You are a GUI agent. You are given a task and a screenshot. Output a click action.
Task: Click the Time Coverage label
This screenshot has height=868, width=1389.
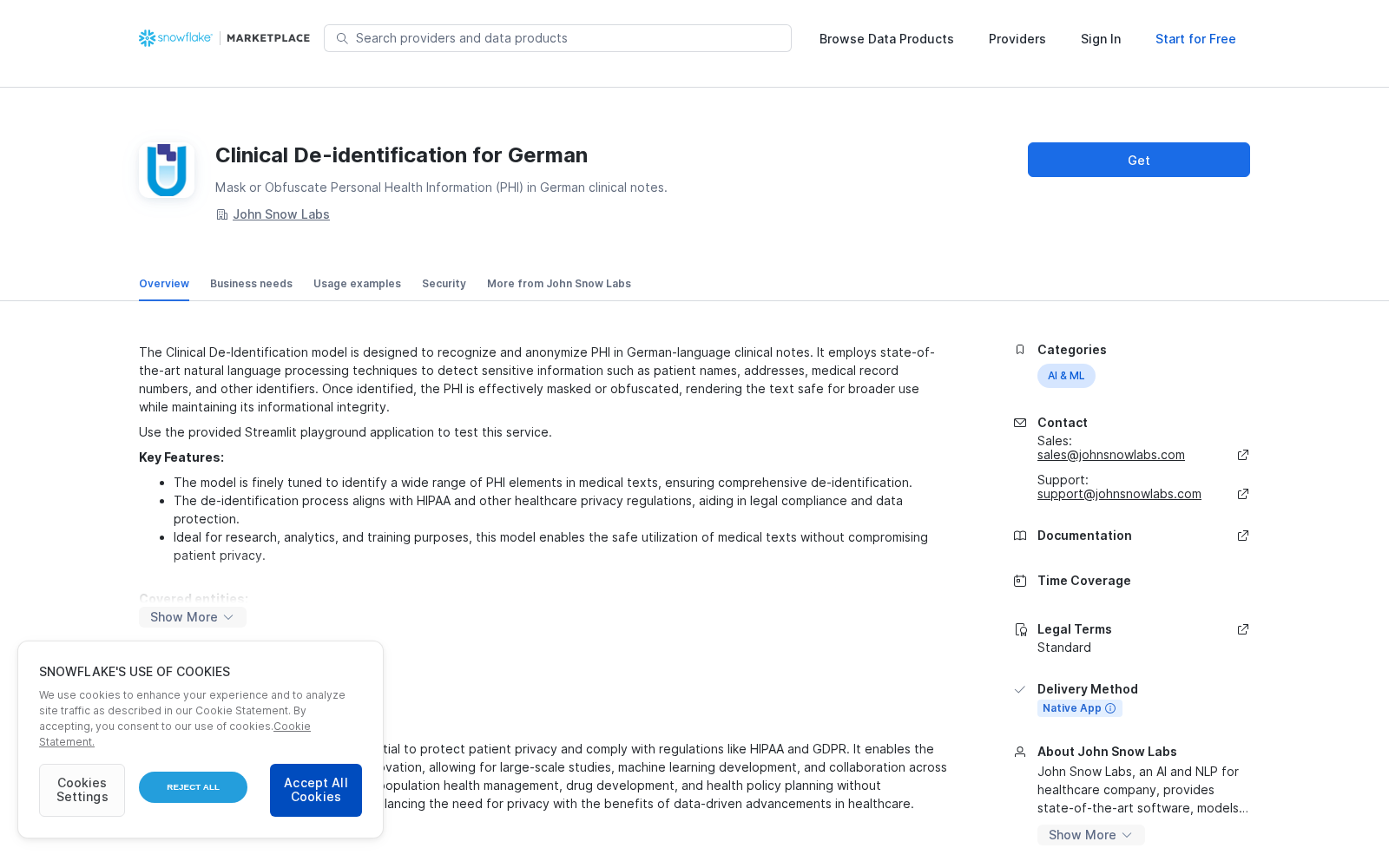click(x=1084, y=581)
